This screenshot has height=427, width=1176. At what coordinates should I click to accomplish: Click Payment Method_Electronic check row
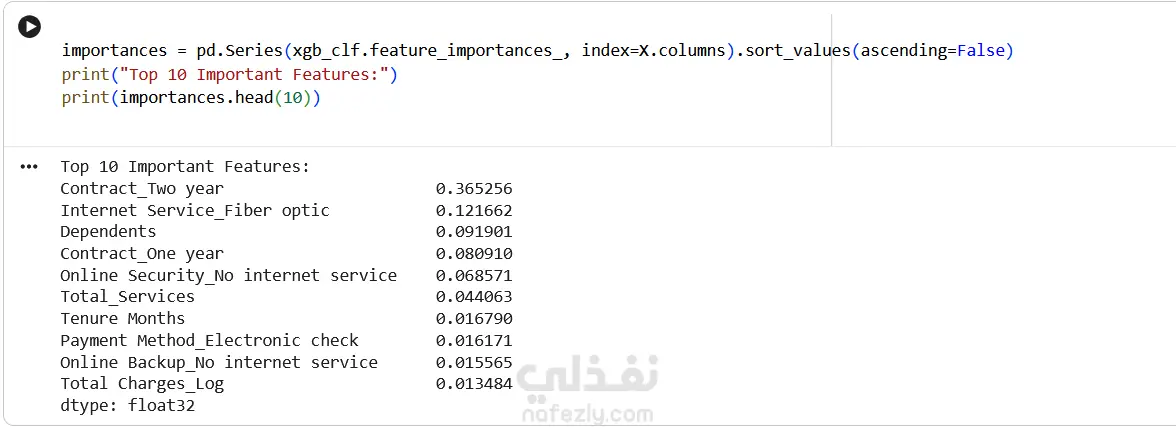[x=209, y=340]
